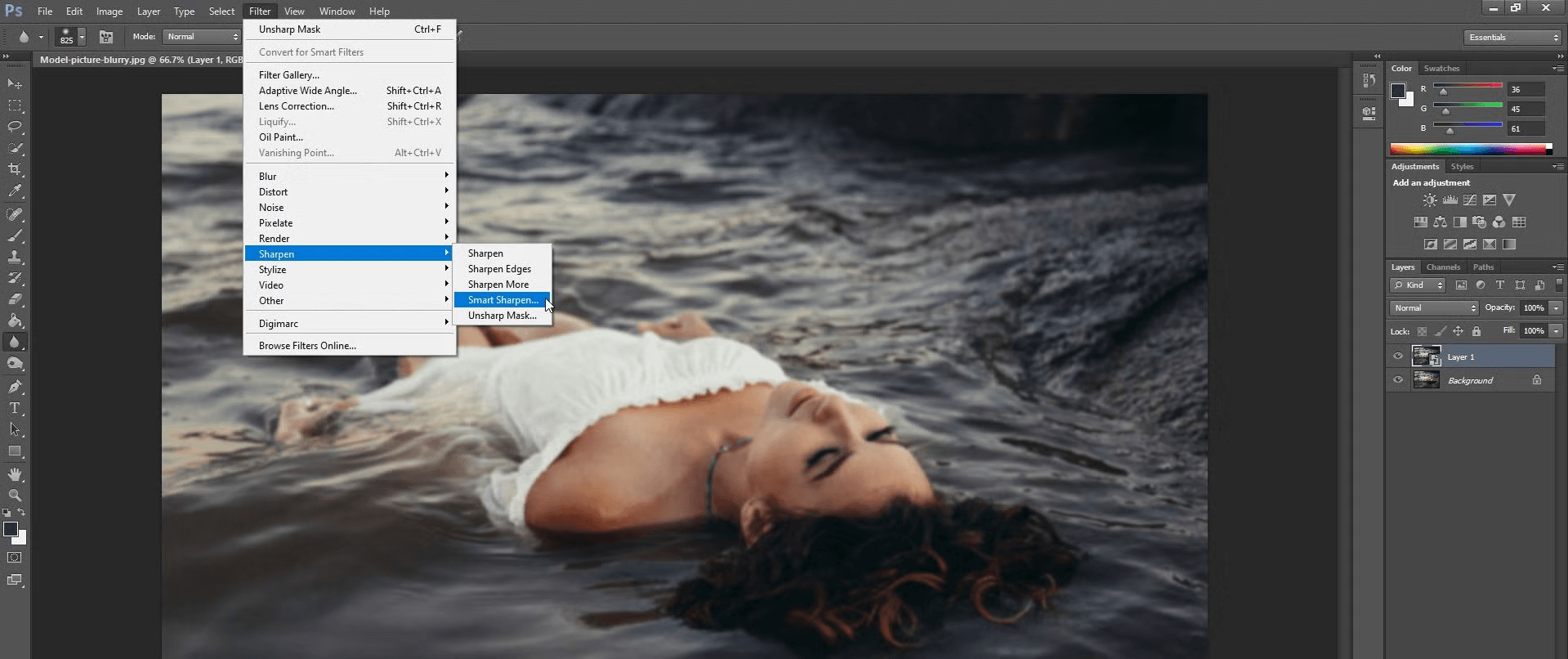Screen dimensions: 1568x659
Task: Add a Vibrance adjustment
Action: click(1509, 200)
